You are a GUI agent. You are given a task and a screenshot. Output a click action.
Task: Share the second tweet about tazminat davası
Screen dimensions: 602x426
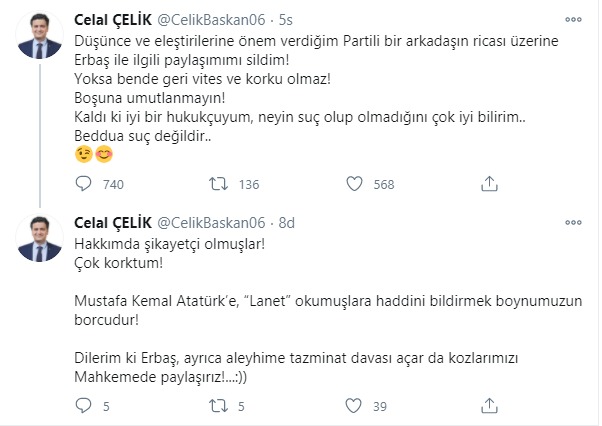click(489, 406)
